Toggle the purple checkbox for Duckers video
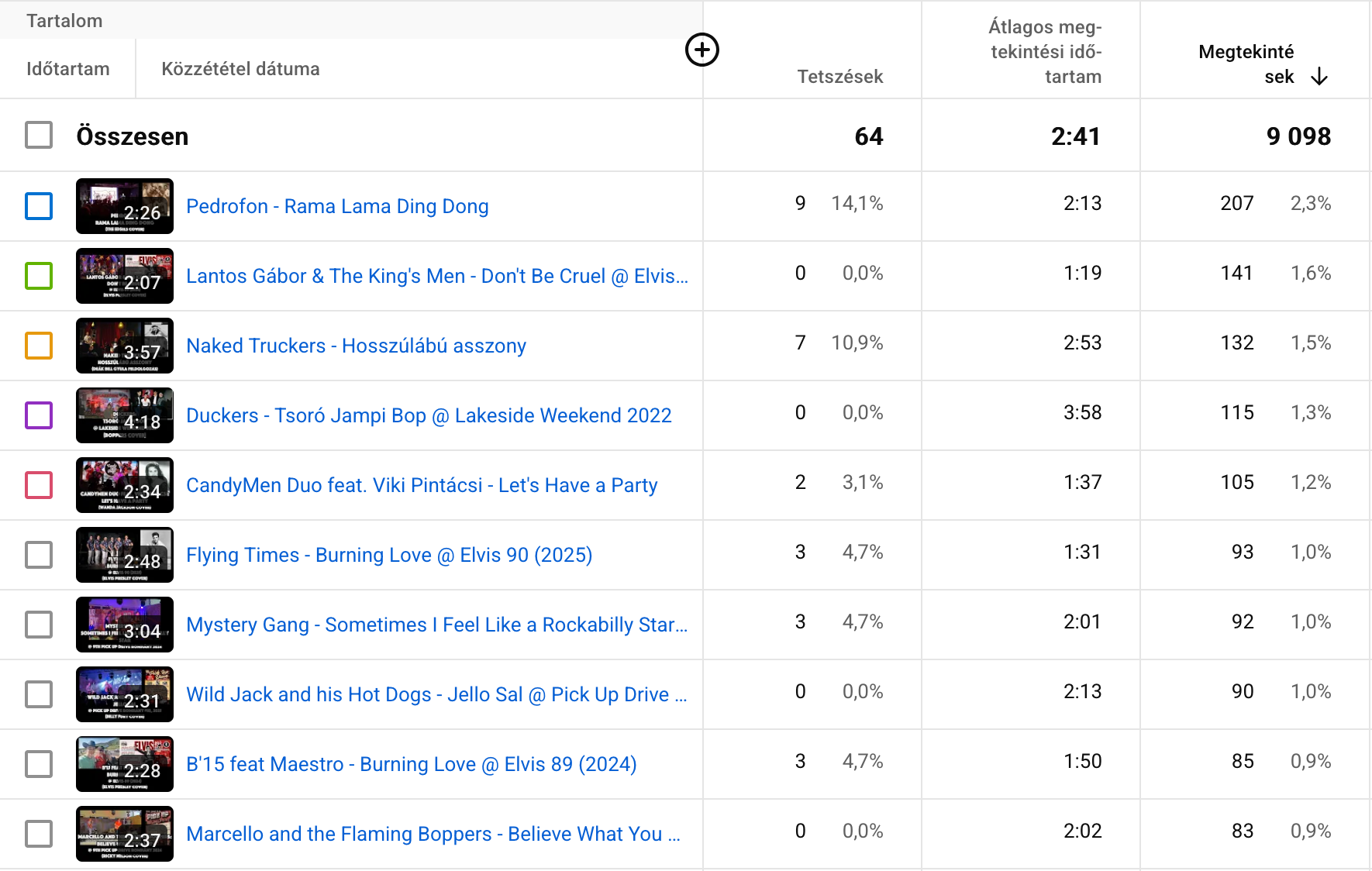 [x=39, y=415]
